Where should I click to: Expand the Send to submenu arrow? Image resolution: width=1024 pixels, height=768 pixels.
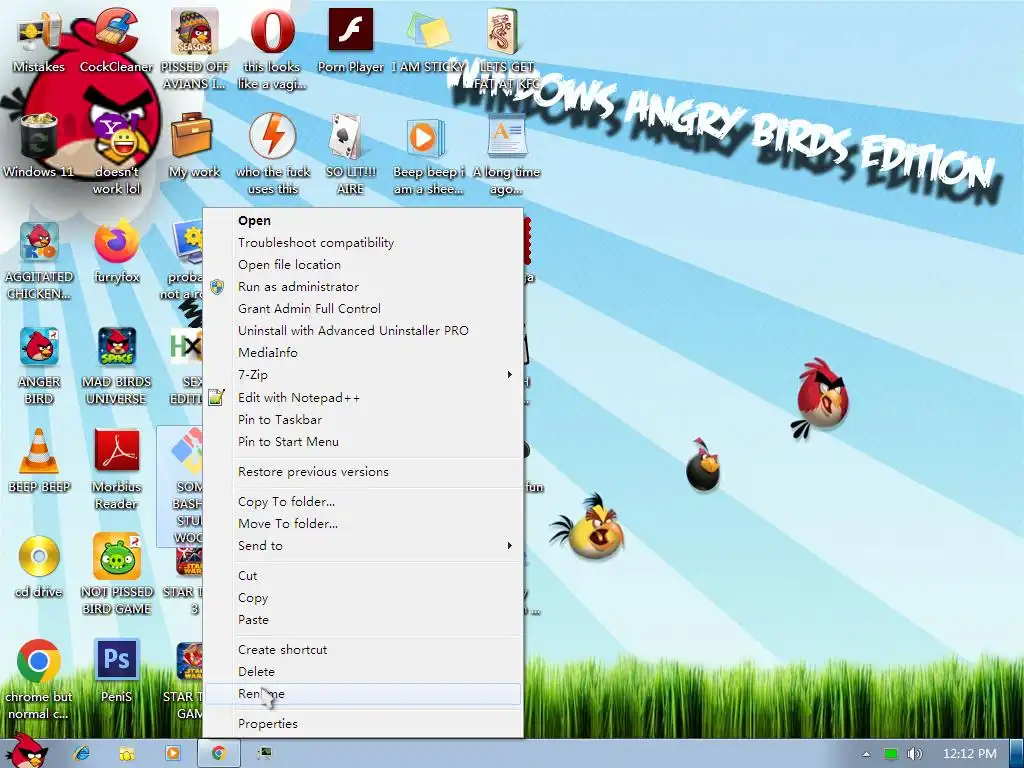[x=509, y=545]
